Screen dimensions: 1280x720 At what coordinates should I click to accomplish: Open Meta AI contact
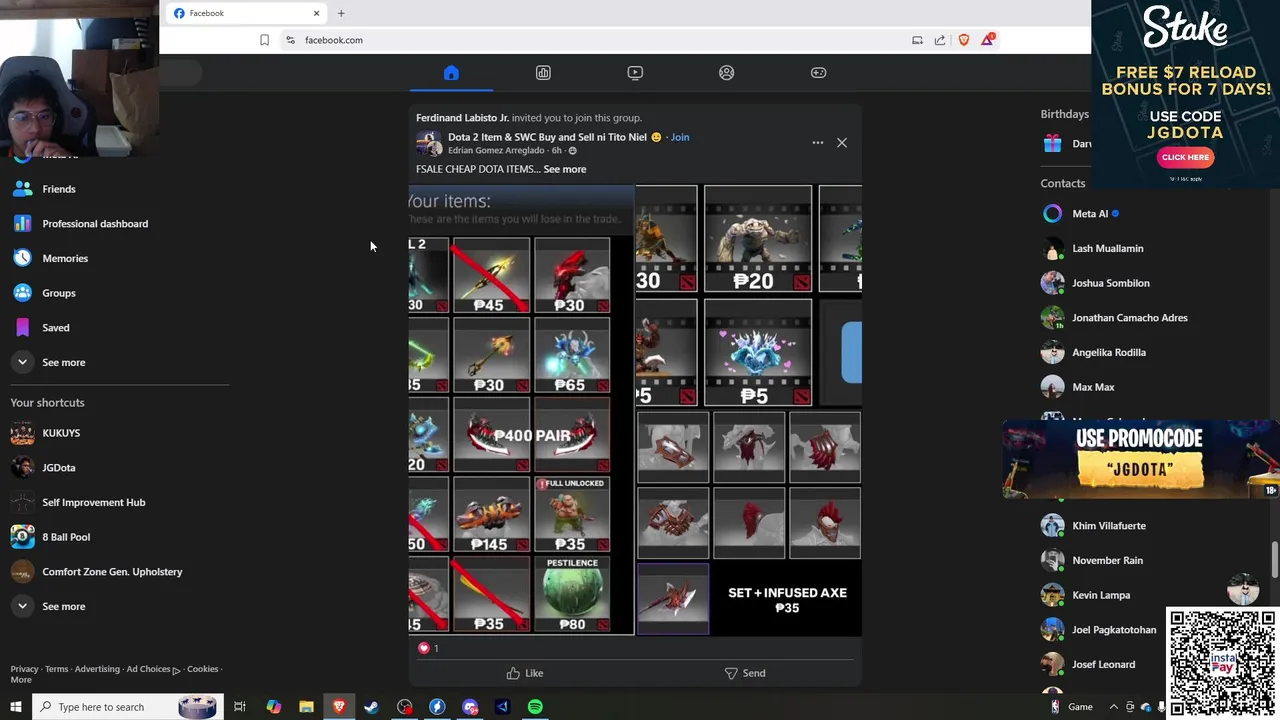pyautogui.click(x=1095, y=214)
